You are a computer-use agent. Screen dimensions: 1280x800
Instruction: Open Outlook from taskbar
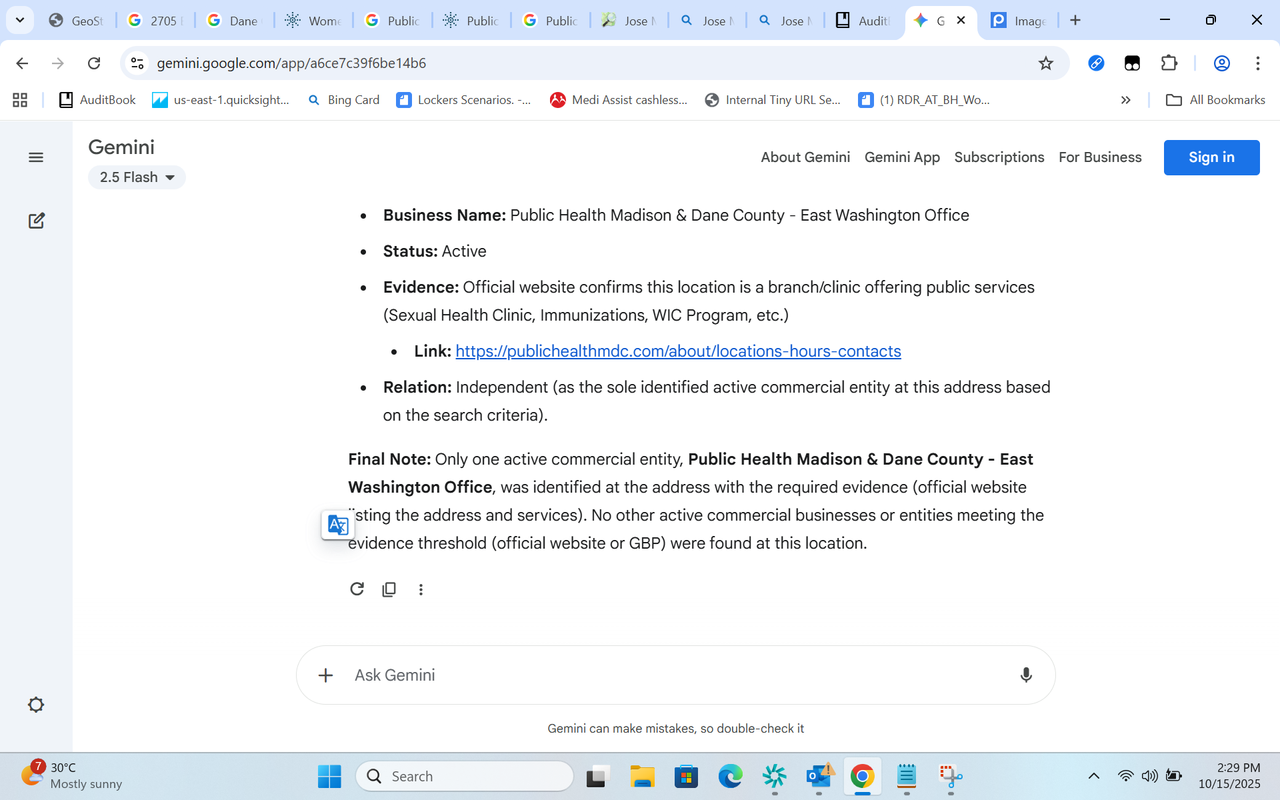819,776
